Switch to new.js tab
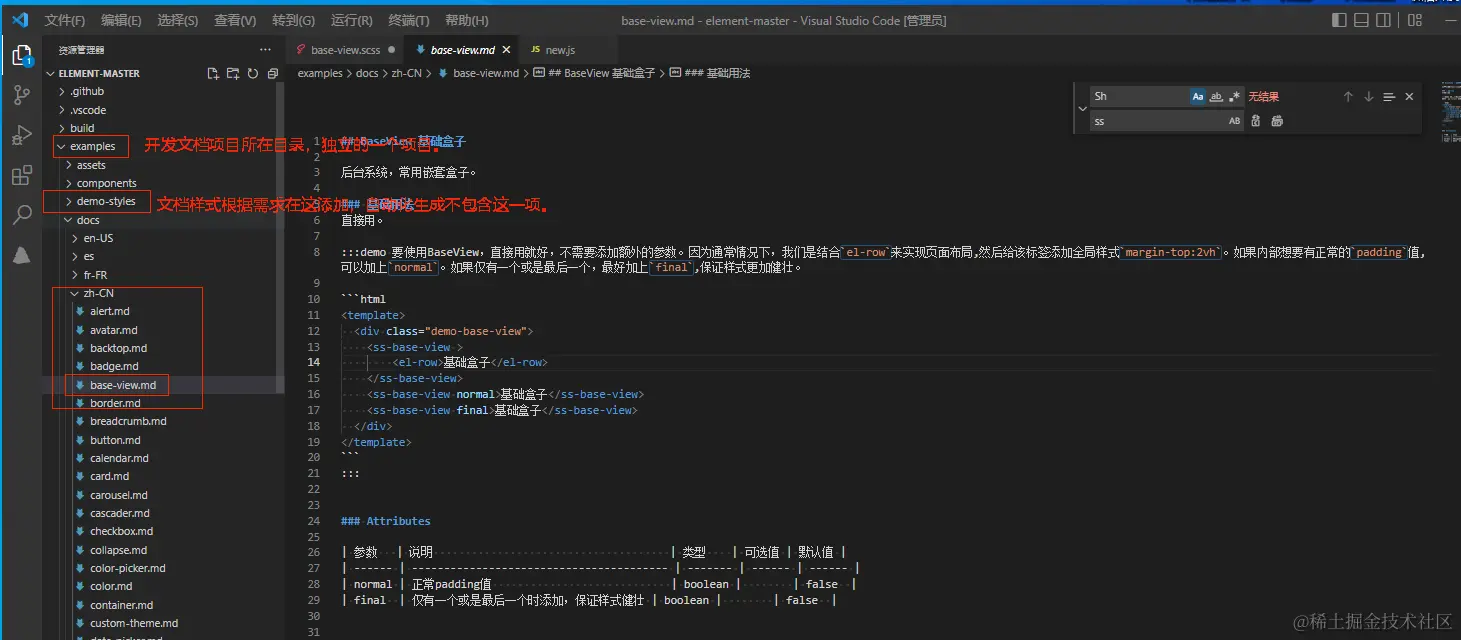Screen dimensions: 1461x640 point(560,50)
